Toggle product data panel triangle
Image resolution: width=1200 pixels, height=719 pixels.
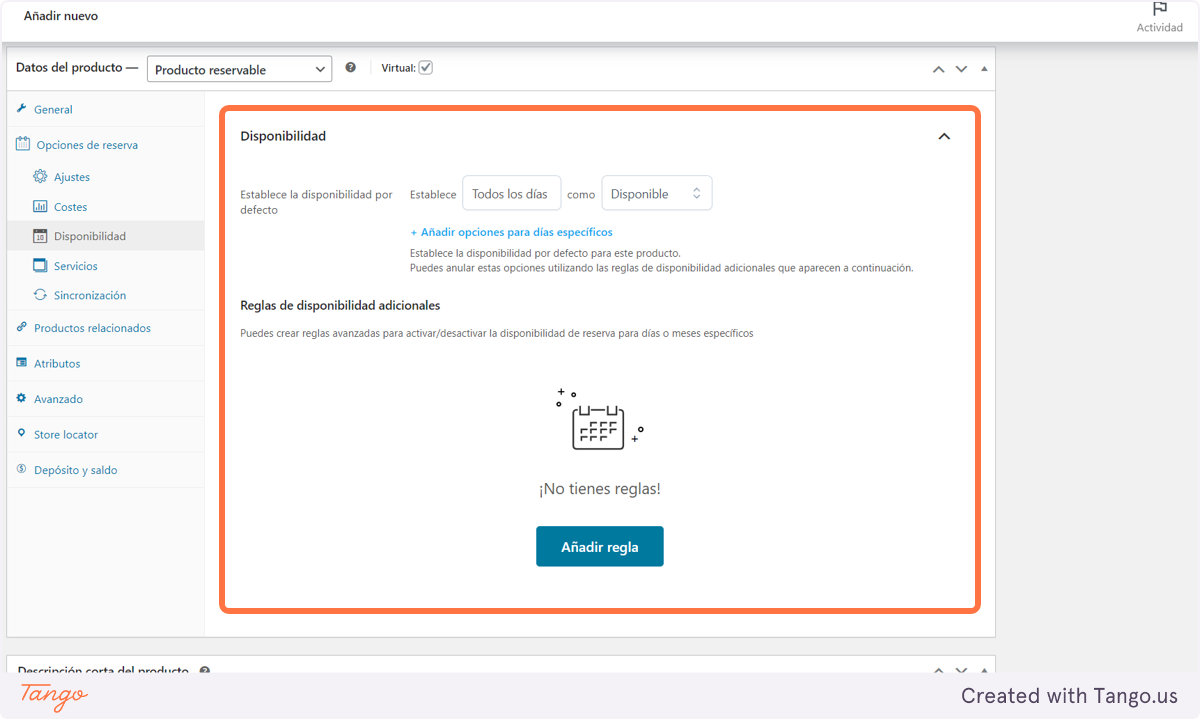984,69
